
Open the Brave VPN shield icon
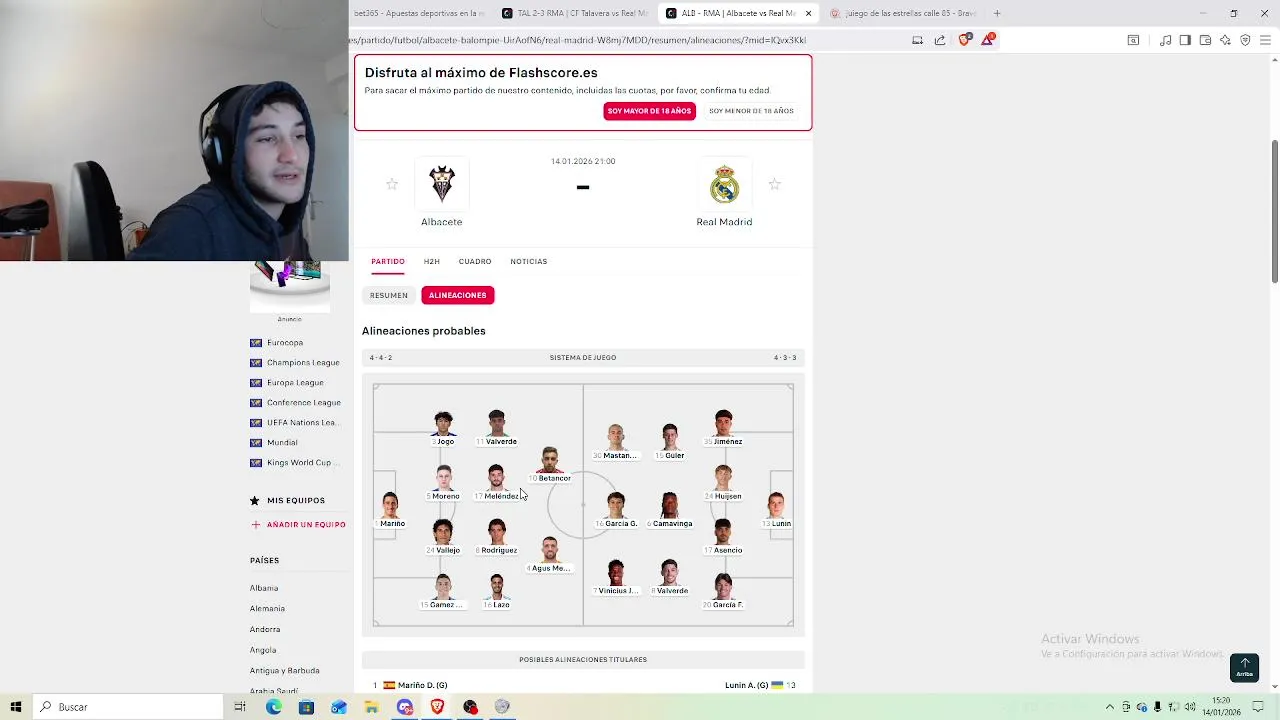[1245, 40]
